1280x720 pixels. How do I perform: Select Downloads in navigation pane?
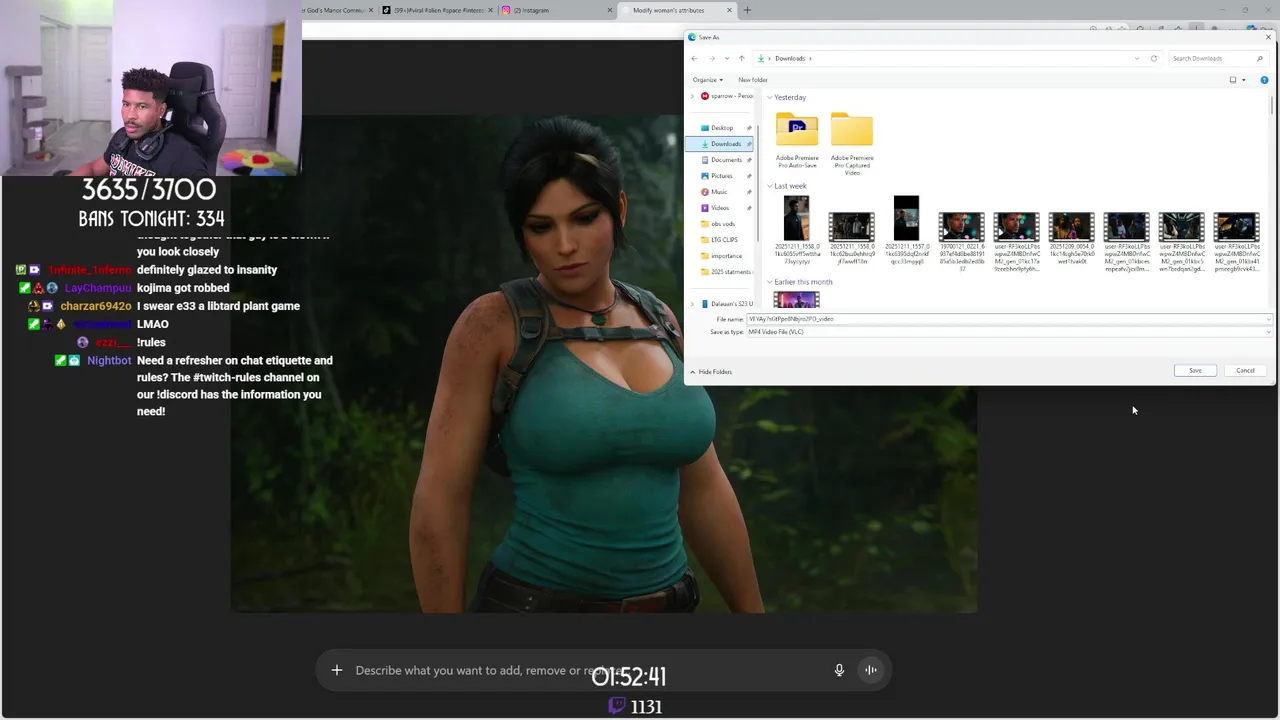pyautogui.click(x=720, y=144)
